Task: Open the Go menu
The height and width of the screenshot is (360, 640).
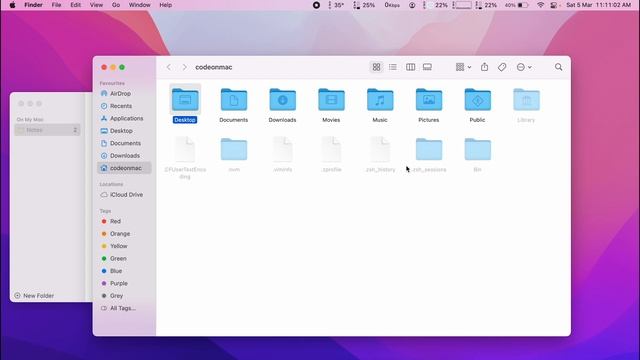Action: [116, 5]
